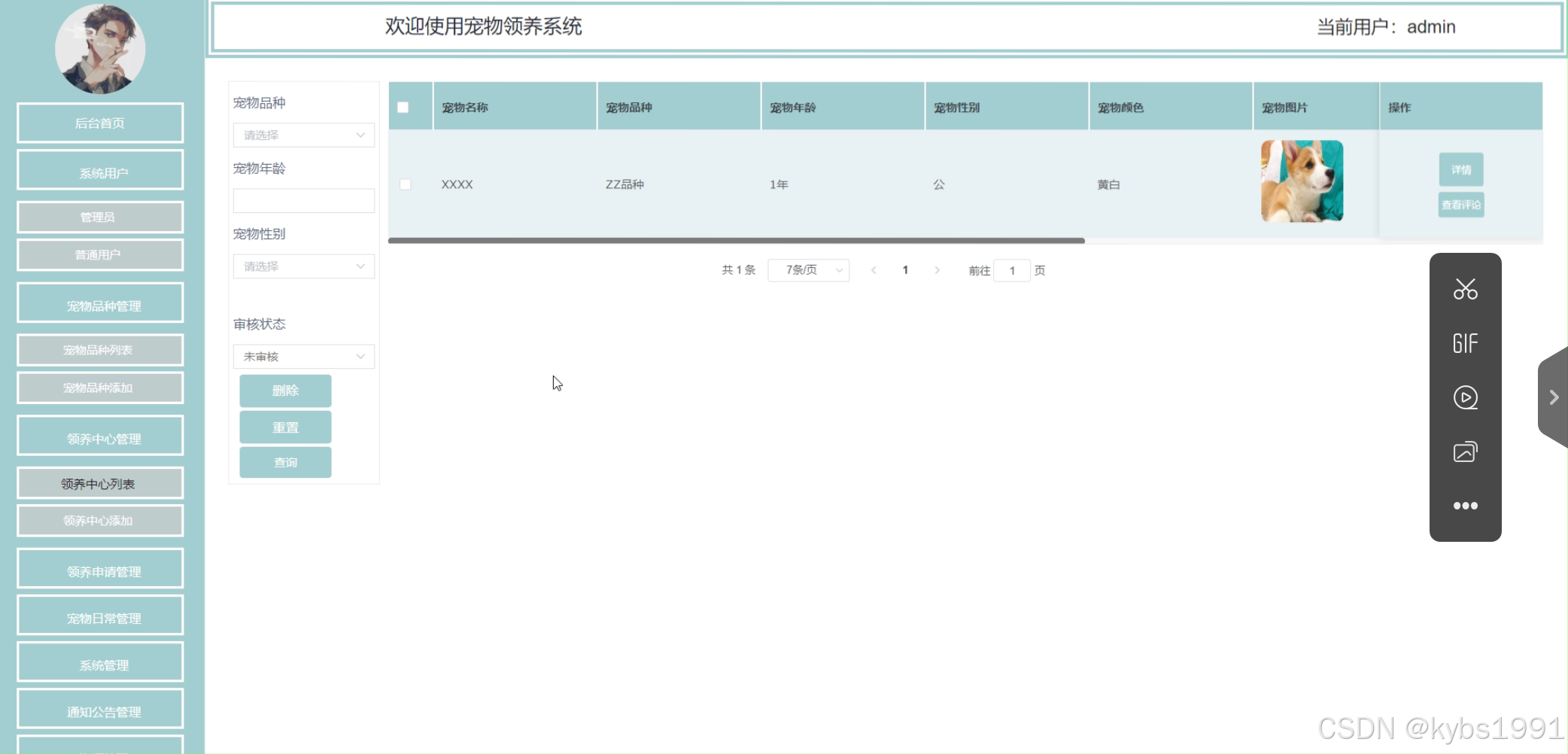This screenshot has width=1568, height=754.
Task: Click the 宠物年龄 column header
Action: 843,107
